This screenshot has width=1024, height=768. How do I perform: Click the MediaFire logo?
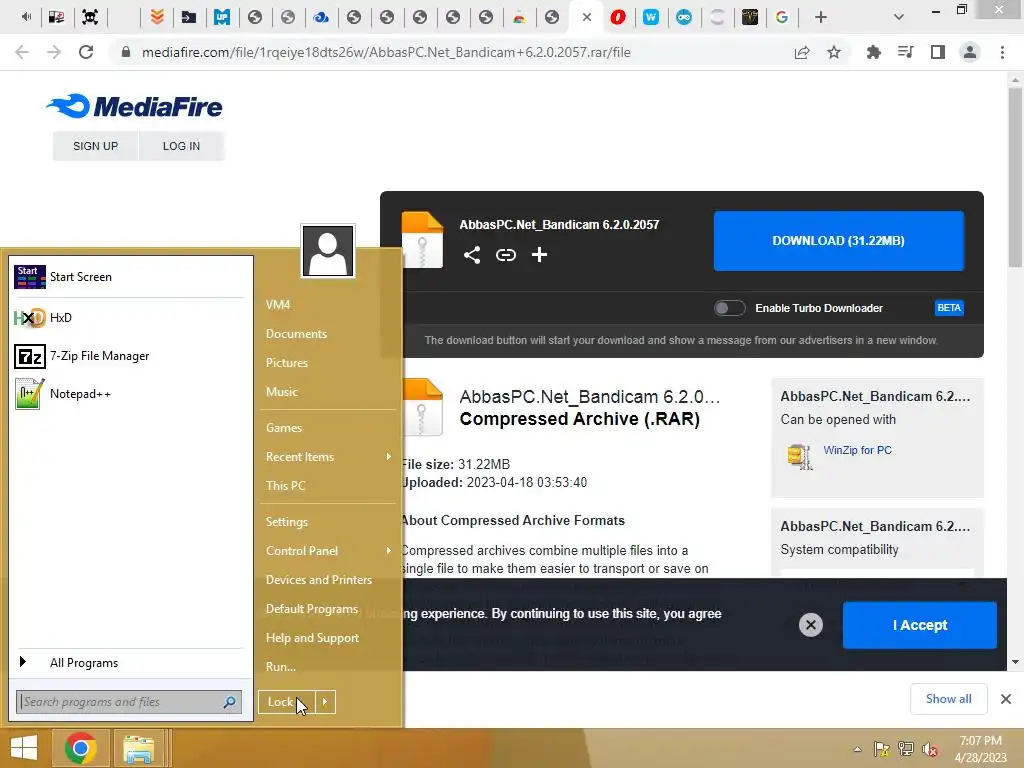(x=134, y=106)
